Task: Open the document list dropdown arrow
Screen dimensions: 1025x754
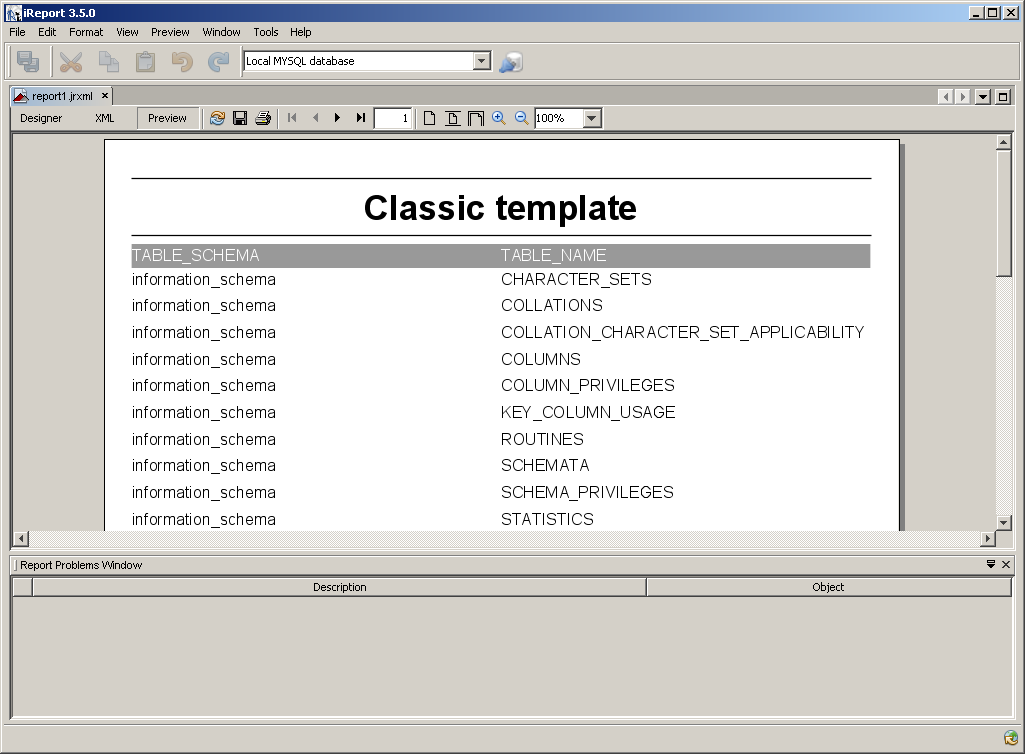Action: 983,97
